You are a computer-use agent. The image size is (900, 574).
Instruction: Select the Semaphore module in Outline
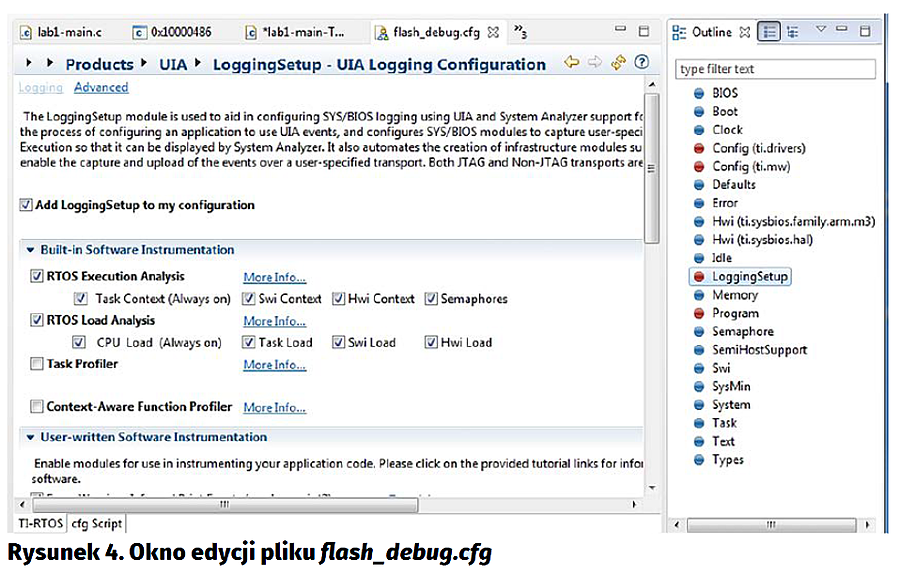click(x=742, y=331)
